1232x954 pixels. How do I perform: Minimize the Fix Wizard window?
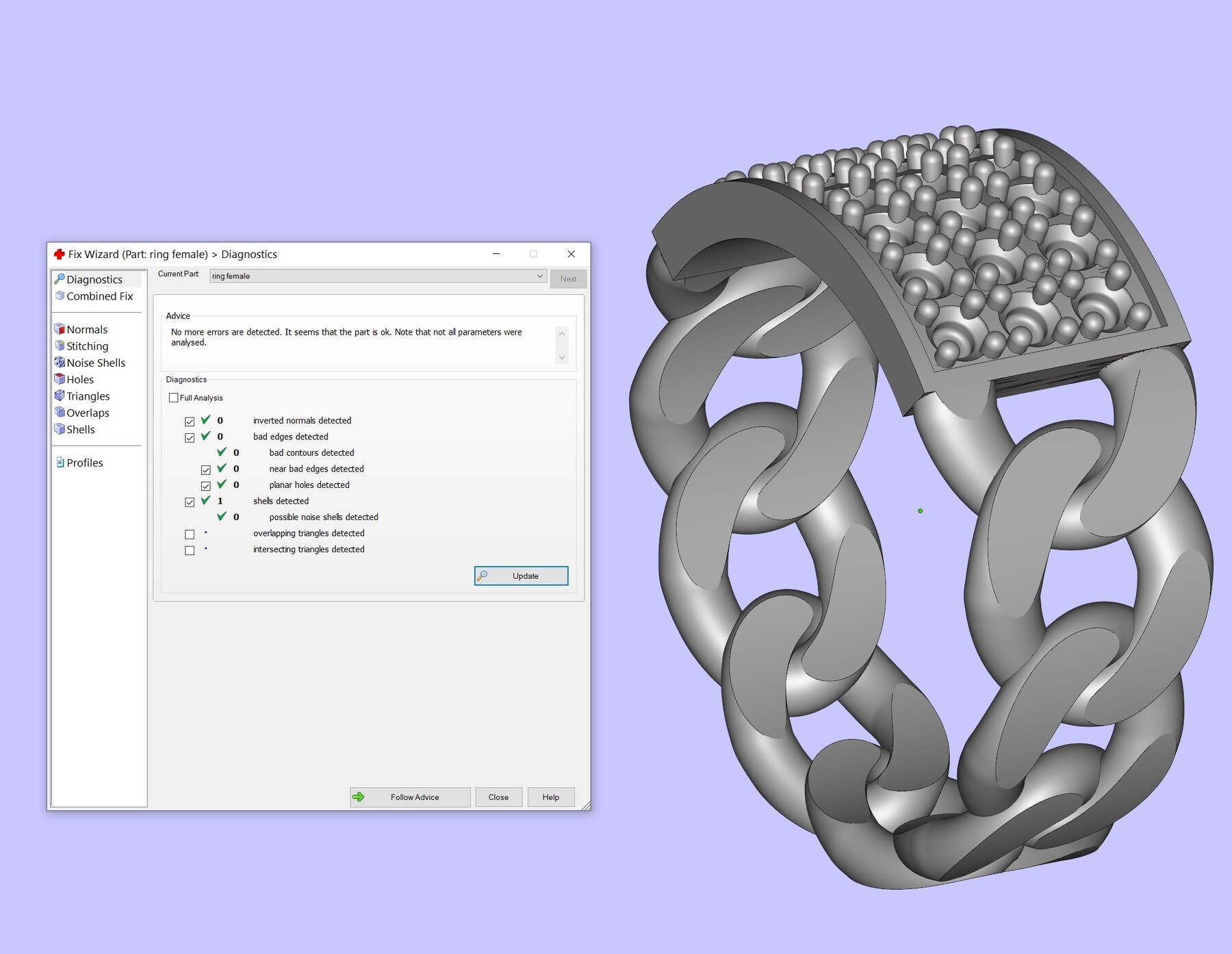[496, 254]
